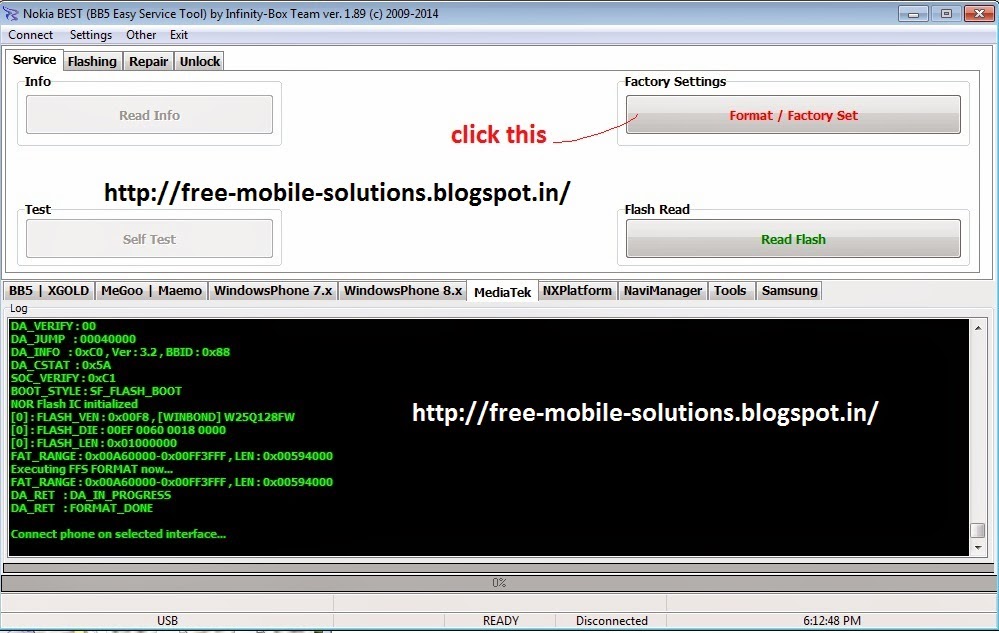This screenshot has width=999, height=633.
Task: Switch to the Unlock tab
Action: (x=199, y=61)
